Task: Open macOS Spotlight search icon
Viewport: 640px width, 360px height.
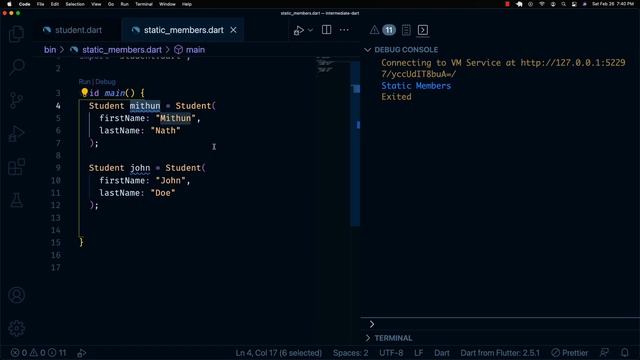Action: [x=563, y=4]
